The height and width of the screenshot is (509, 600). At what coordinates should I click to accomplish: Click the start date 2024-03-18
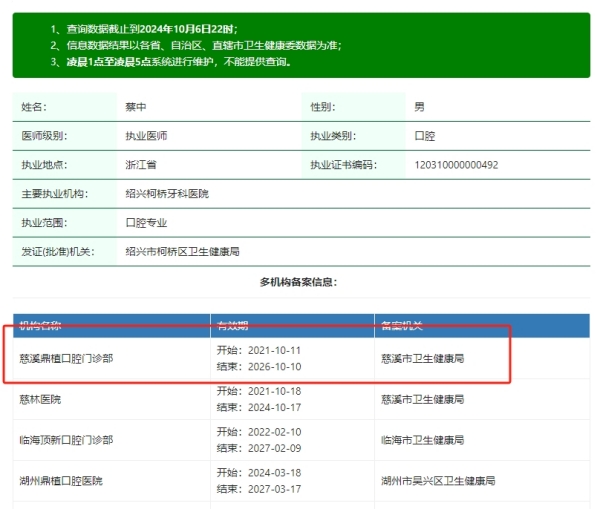(x=259, y=473)
